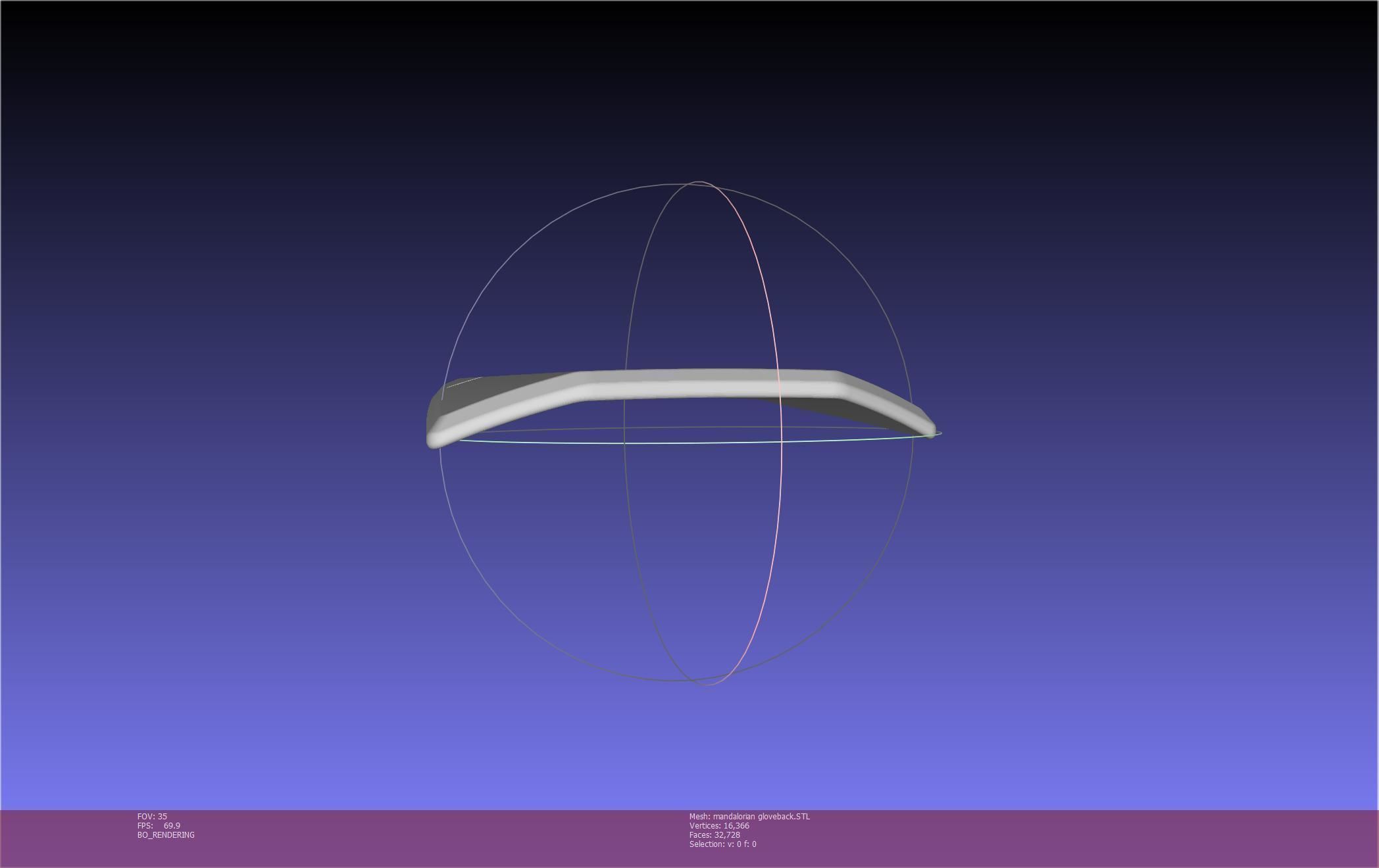Click the Faces: 32,728 readout
Viewport: 1379px width, 868px height.
pyautogui.click(x=715, y=834)
